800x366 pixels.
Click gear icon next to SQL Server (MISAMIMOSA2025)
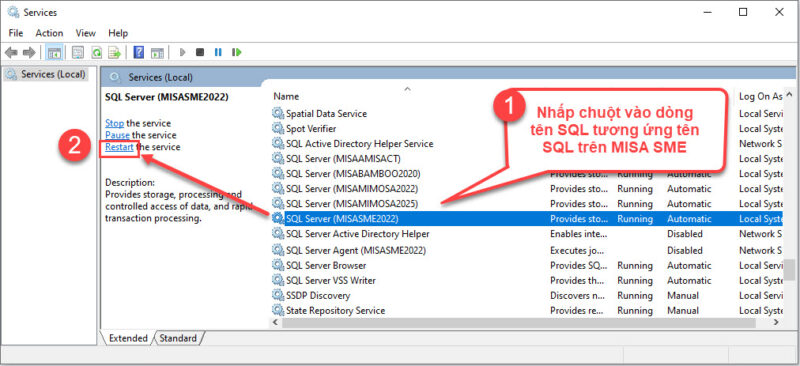point(278,204)
